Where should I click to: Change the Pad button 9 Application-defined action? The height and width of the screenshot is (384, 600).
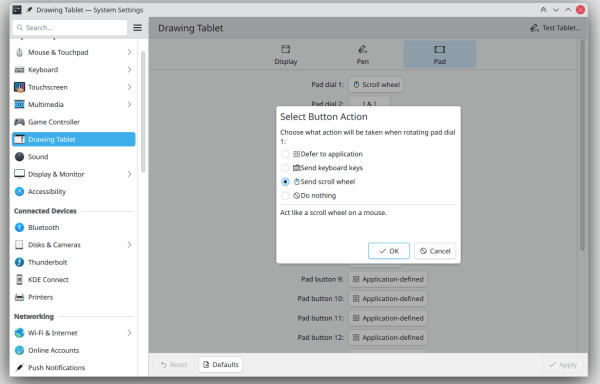(388, 279)
